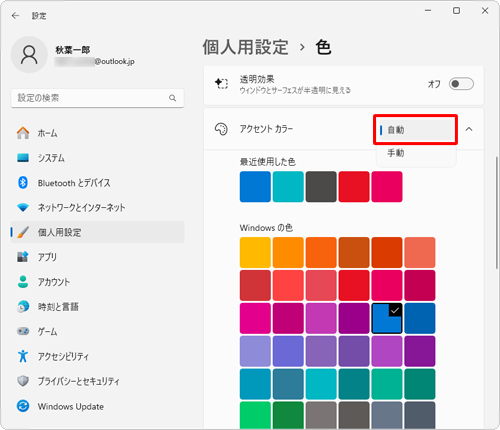
Task: Pick the yellow gold Windows color swatch
Action: point(255,252)
